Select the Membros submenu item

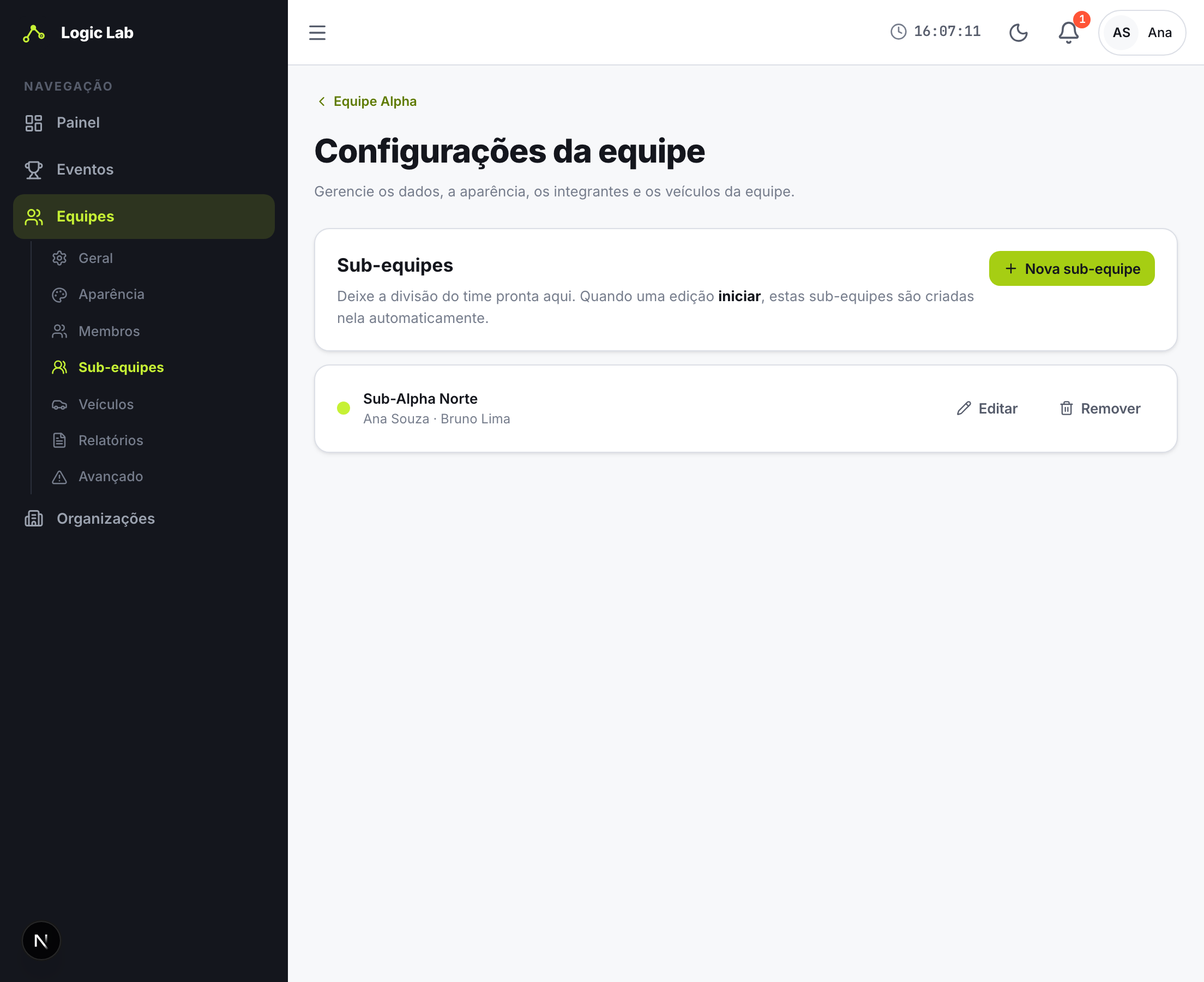point(158,332)
